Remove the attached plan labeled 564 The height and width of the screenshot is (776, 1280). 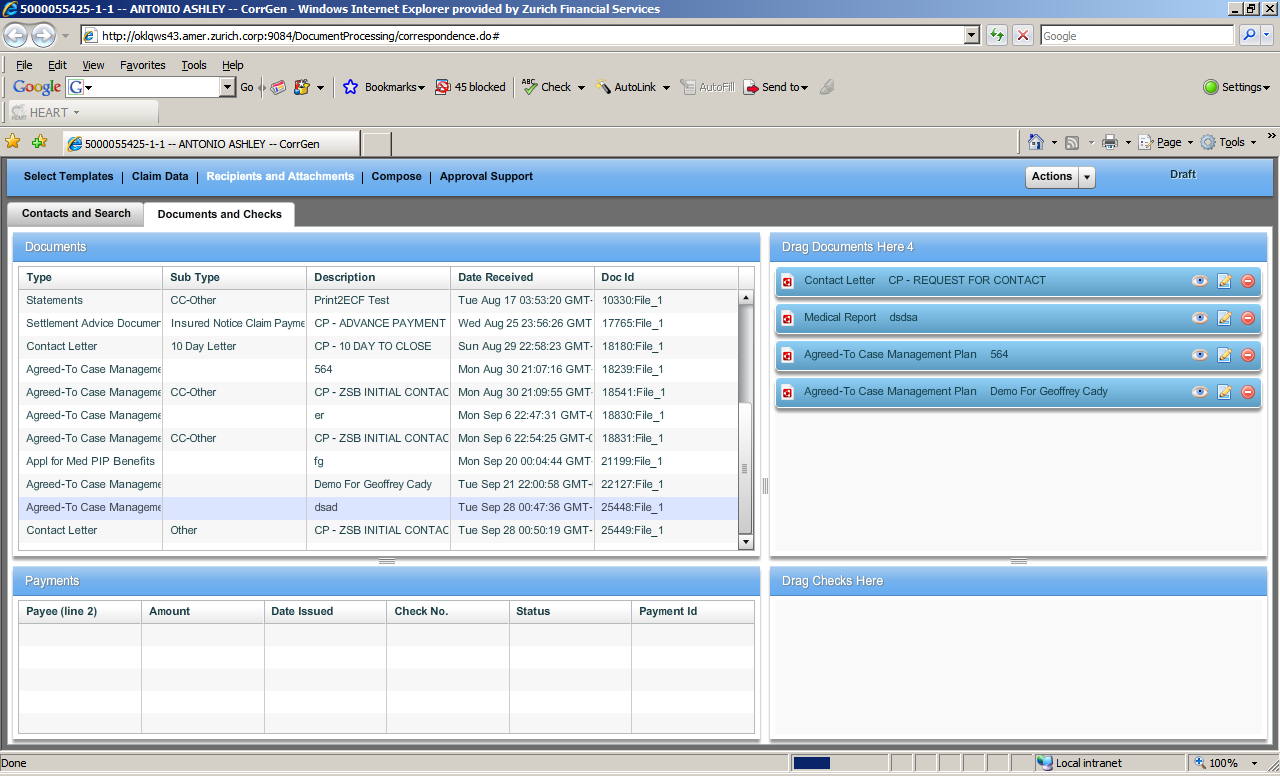tap(1248, 355)
